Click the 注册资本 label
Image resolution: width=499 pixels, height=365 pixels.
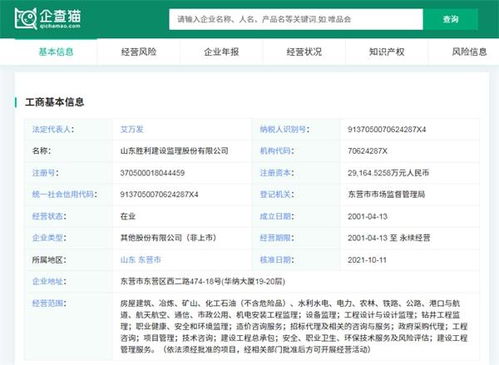pos(277,173)
